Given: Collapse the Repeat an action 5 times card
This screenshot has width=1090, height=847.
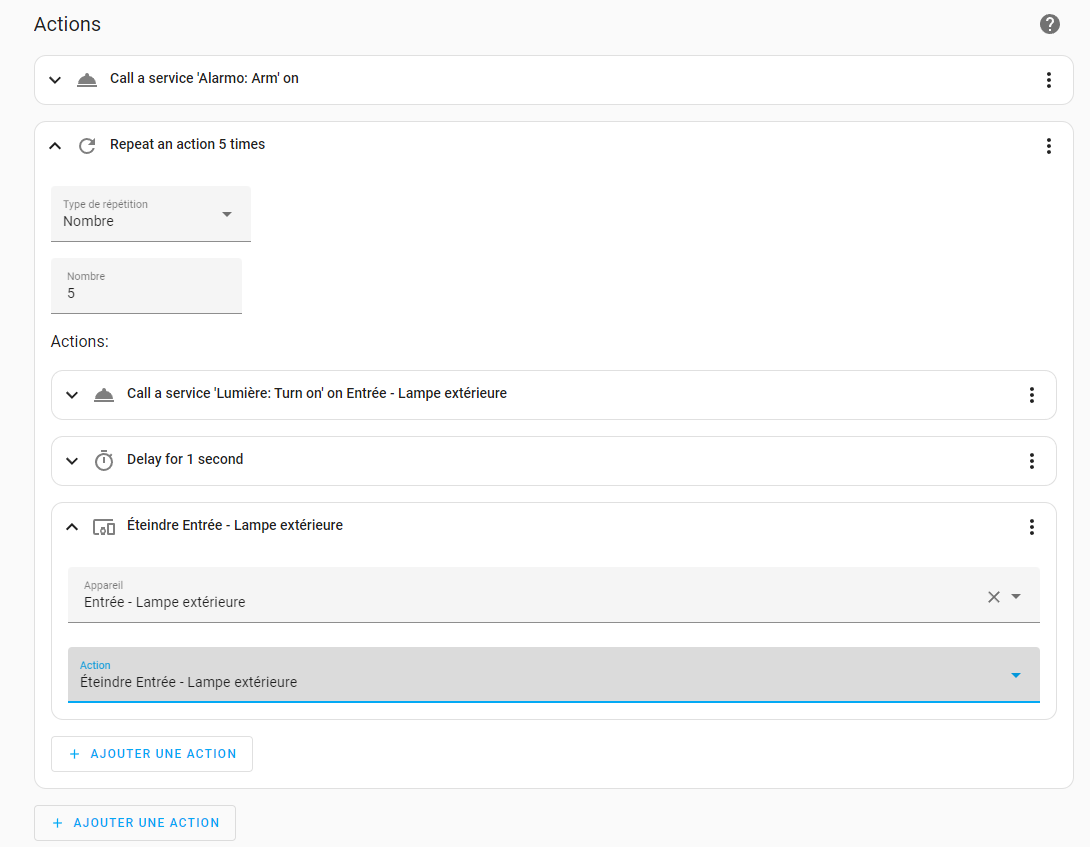Looking at the screenshot, I should pos(55,146).
